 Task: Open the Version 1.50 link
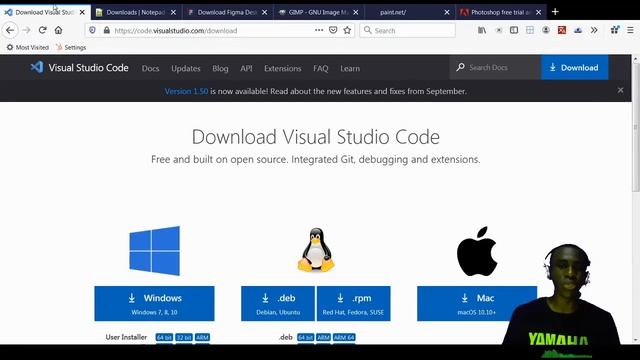tap(187, 91)
